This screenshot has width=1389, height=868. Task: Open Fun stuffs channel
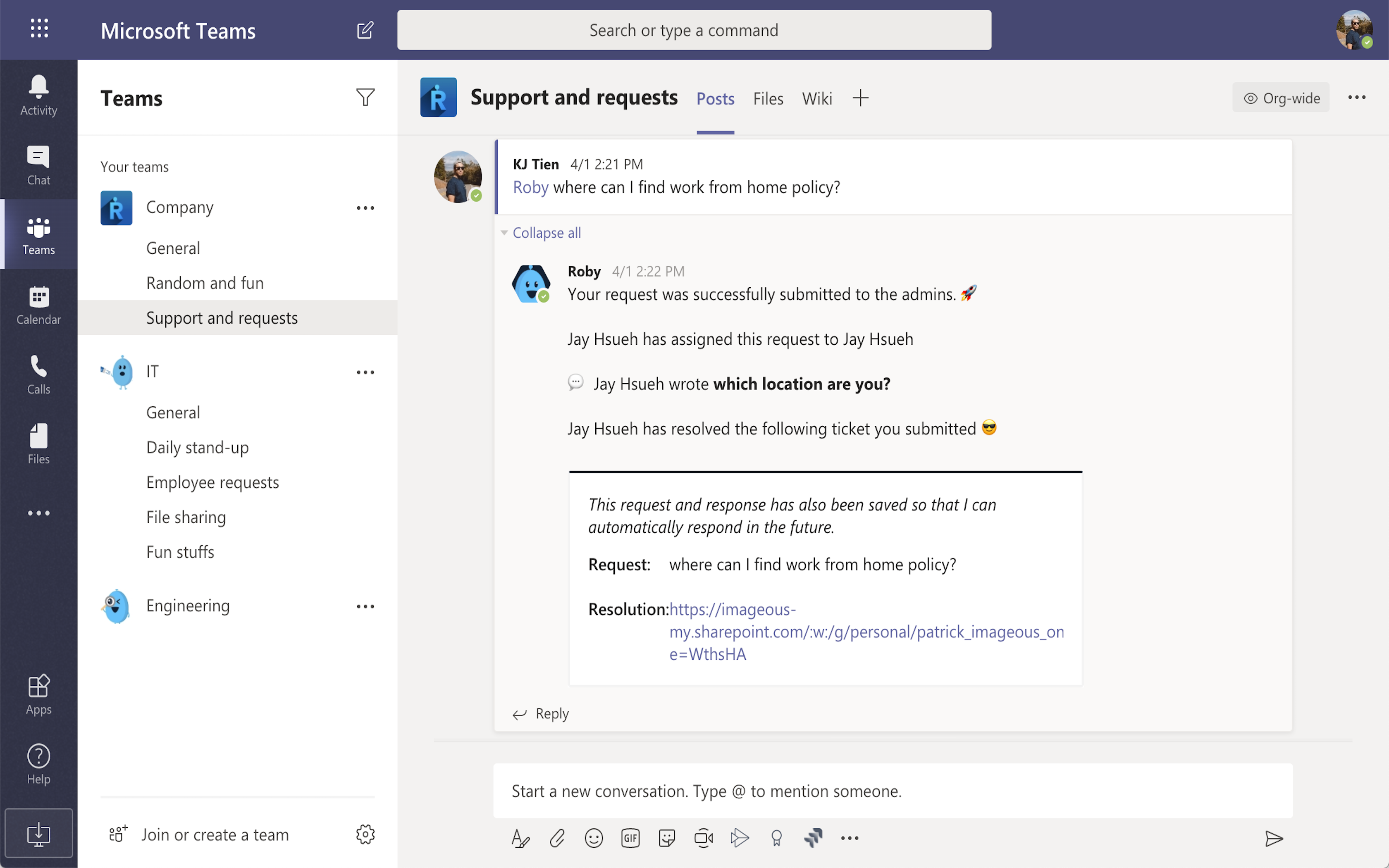pyautogui.click(x=237, y=552)
